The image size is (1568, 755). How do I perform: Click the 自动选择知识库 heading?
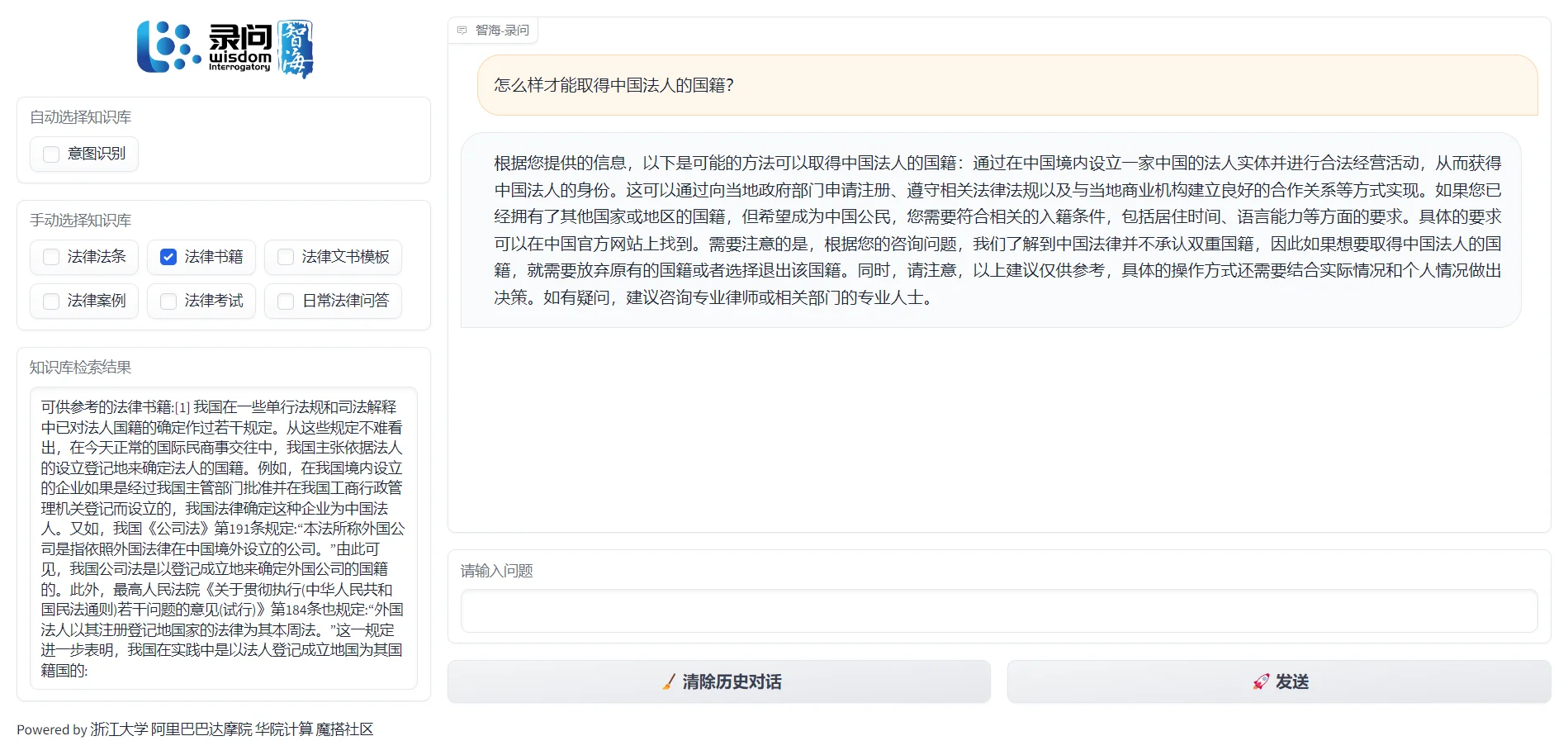tap(81, 117)
